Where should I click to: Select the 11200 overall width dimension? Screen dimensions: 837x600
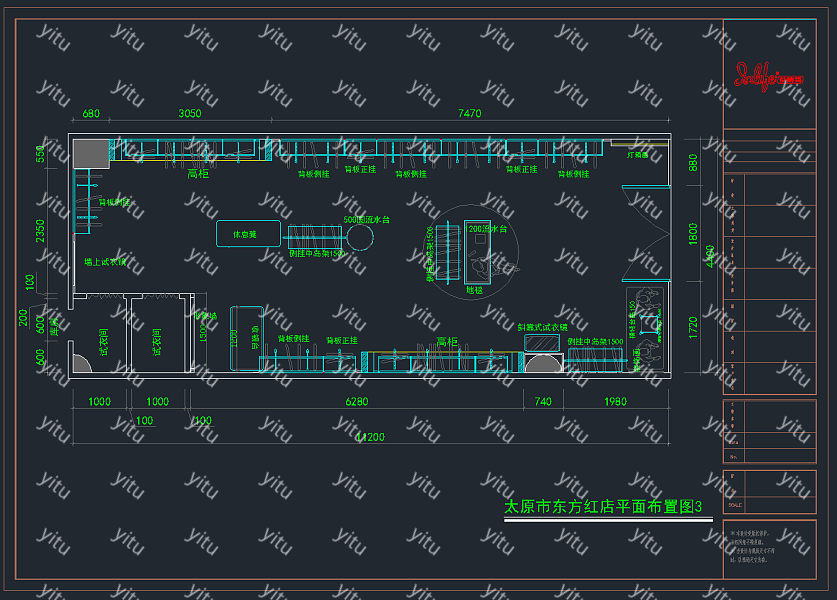tap(371, 437)
